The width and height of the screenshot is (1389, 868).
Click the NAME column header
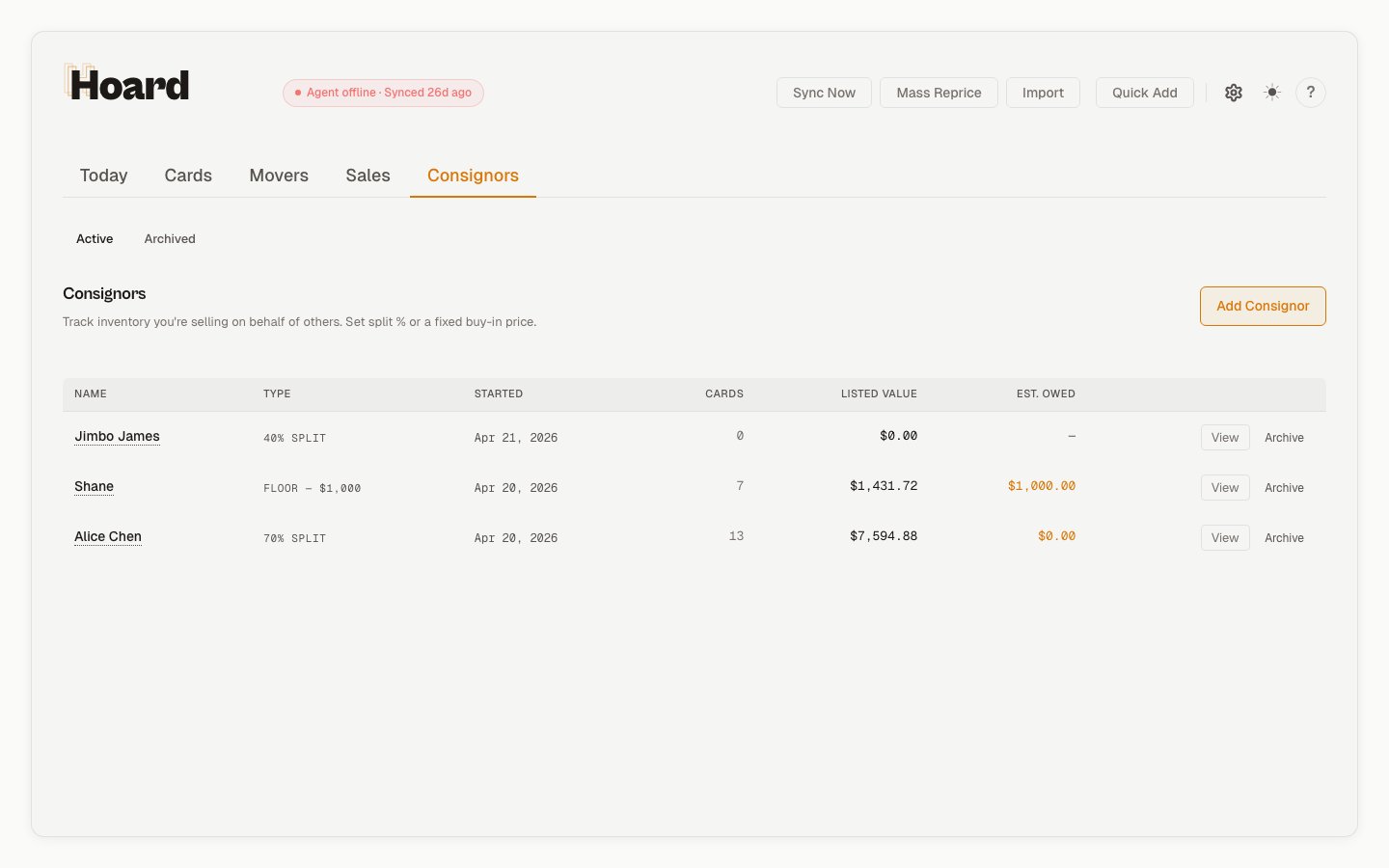91,393
